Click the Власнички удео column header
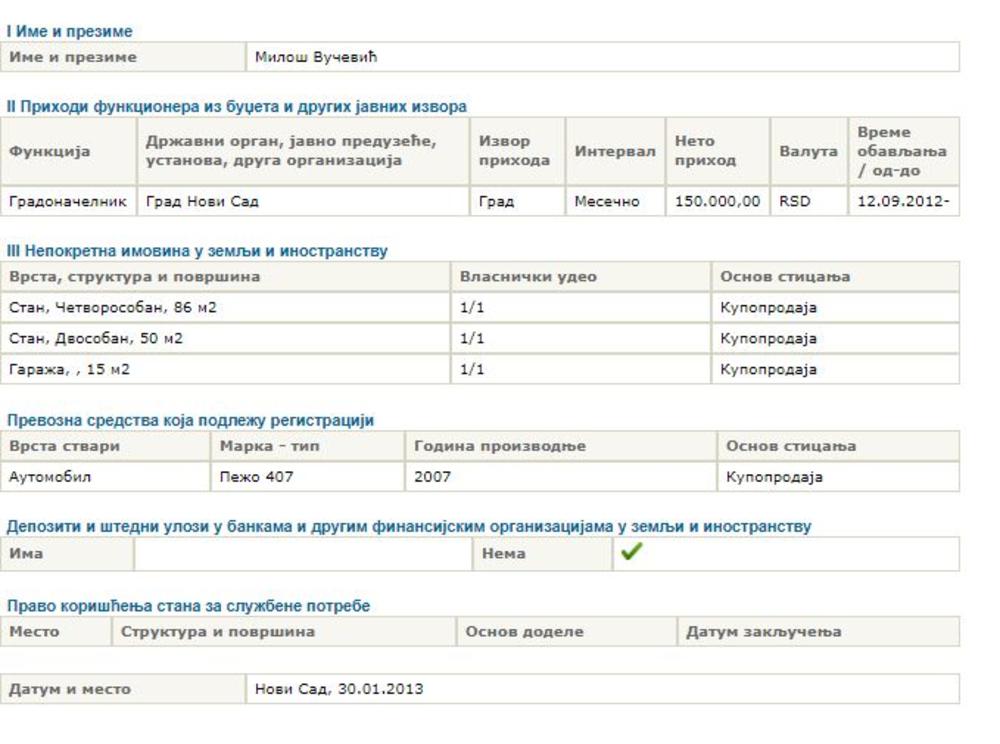The width and height of the screenshot is (1000, 744). pos(528,276)
